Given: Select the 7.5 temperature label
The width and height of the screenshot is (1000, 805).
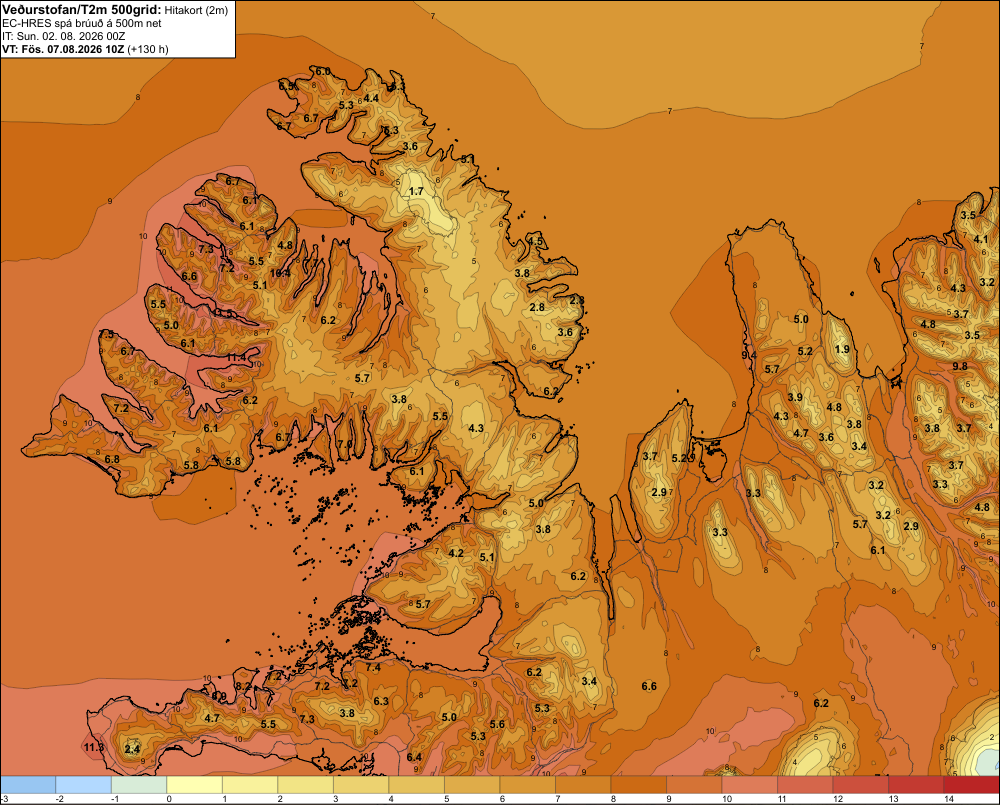Looking at the screenshot, I should 107,334.
